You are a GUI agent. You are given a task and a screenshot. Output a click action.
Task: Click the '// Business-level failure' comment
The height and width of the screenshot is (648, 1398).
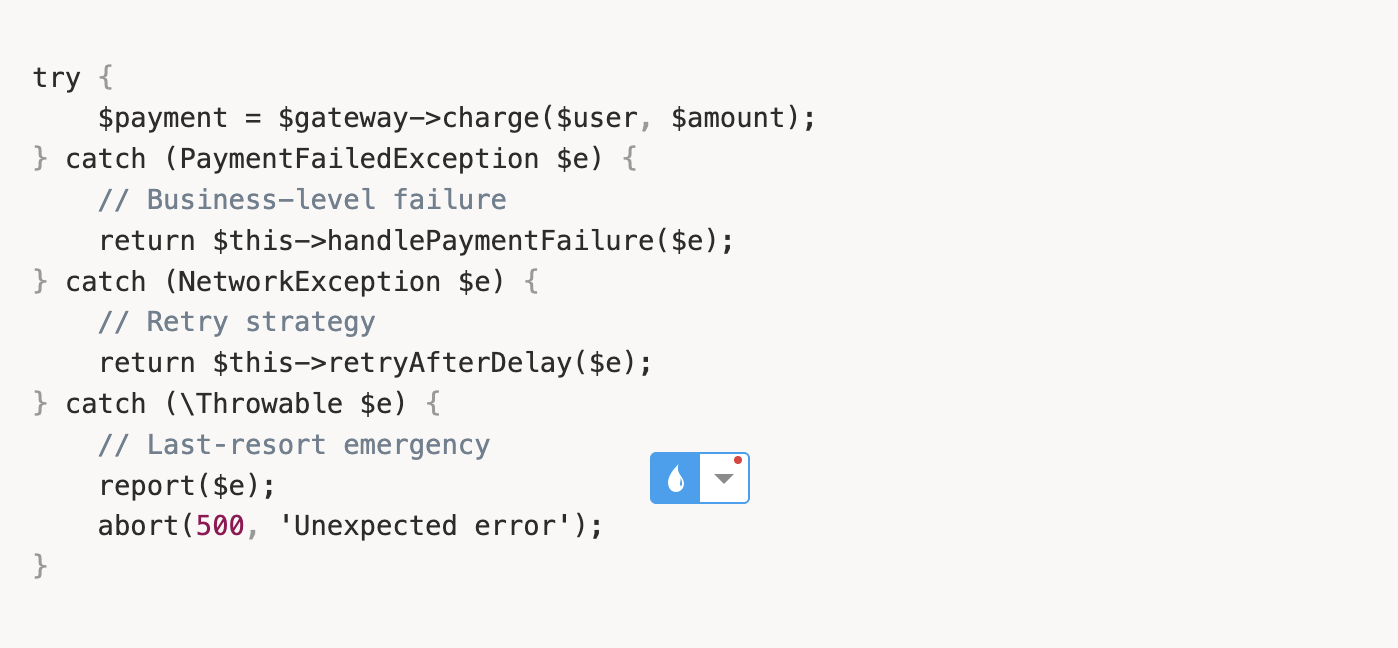[x=302, y=200]
